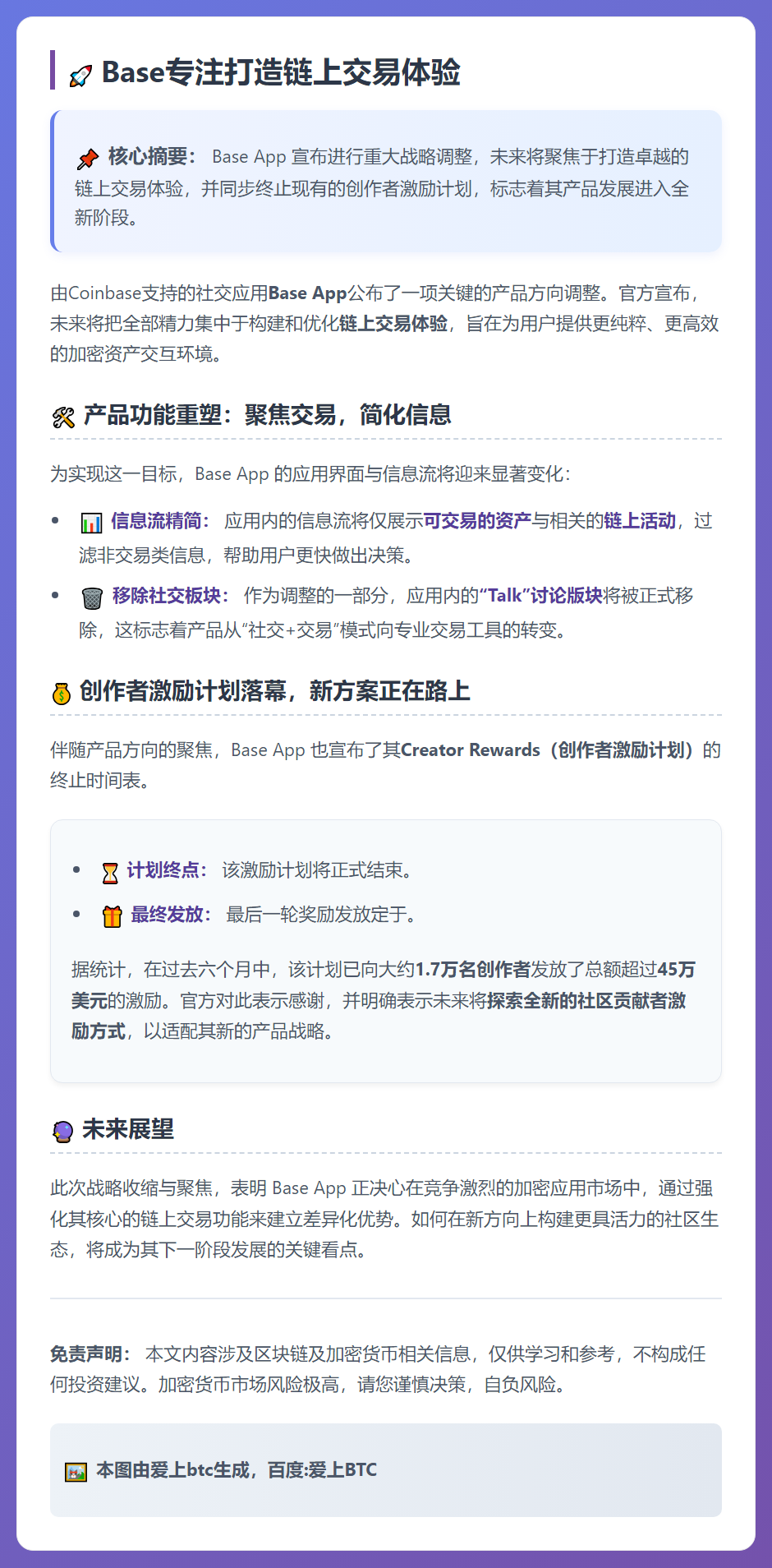Click the money bag icon before 创作者激励计划落幕
The height and width of the screenshot is (1568, 772).
point(62,694)
